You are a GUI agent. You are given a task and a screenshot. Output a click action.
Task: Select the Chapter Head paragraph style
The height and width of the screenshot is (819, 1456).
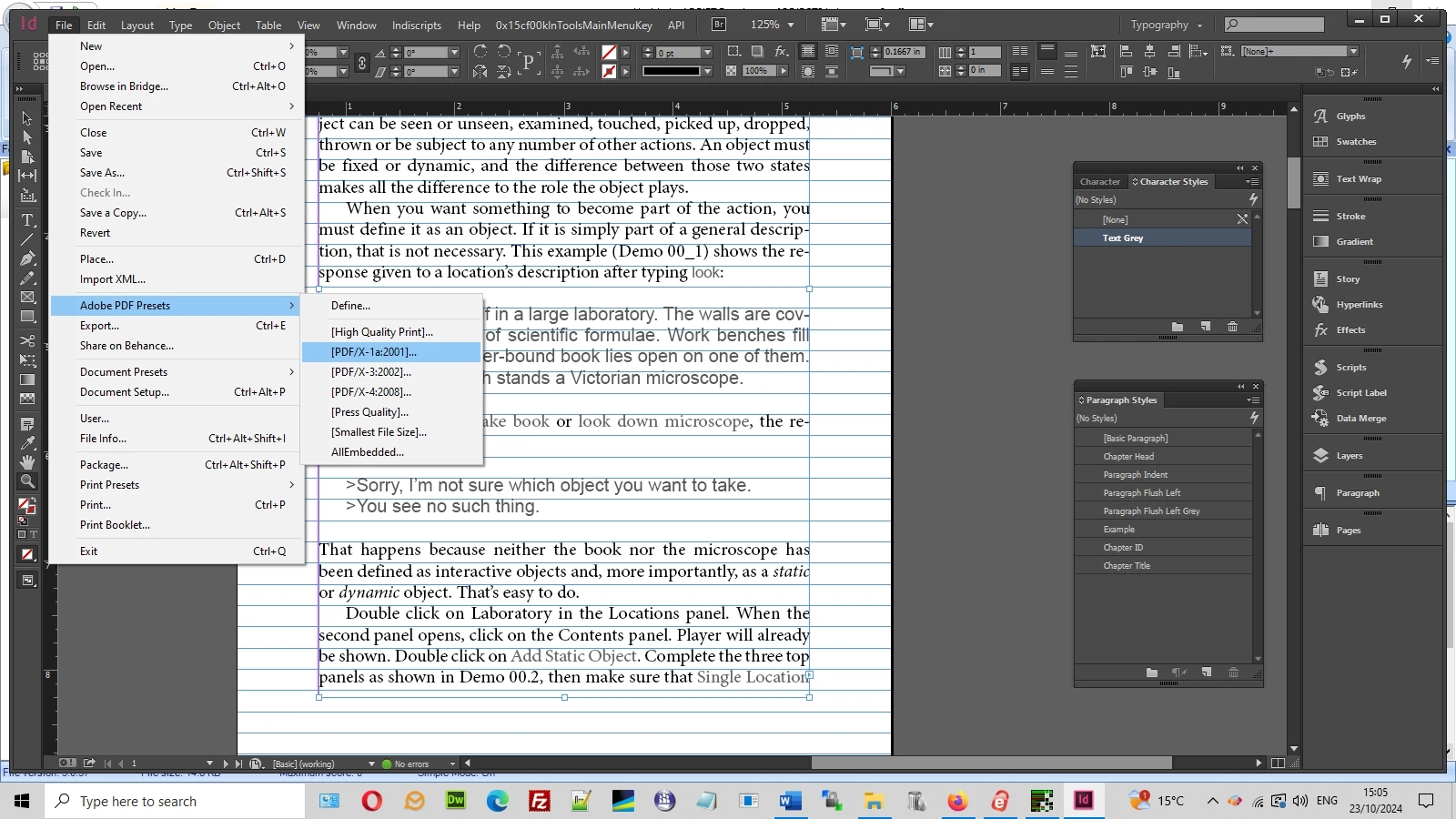click(x=1163, y=457)
